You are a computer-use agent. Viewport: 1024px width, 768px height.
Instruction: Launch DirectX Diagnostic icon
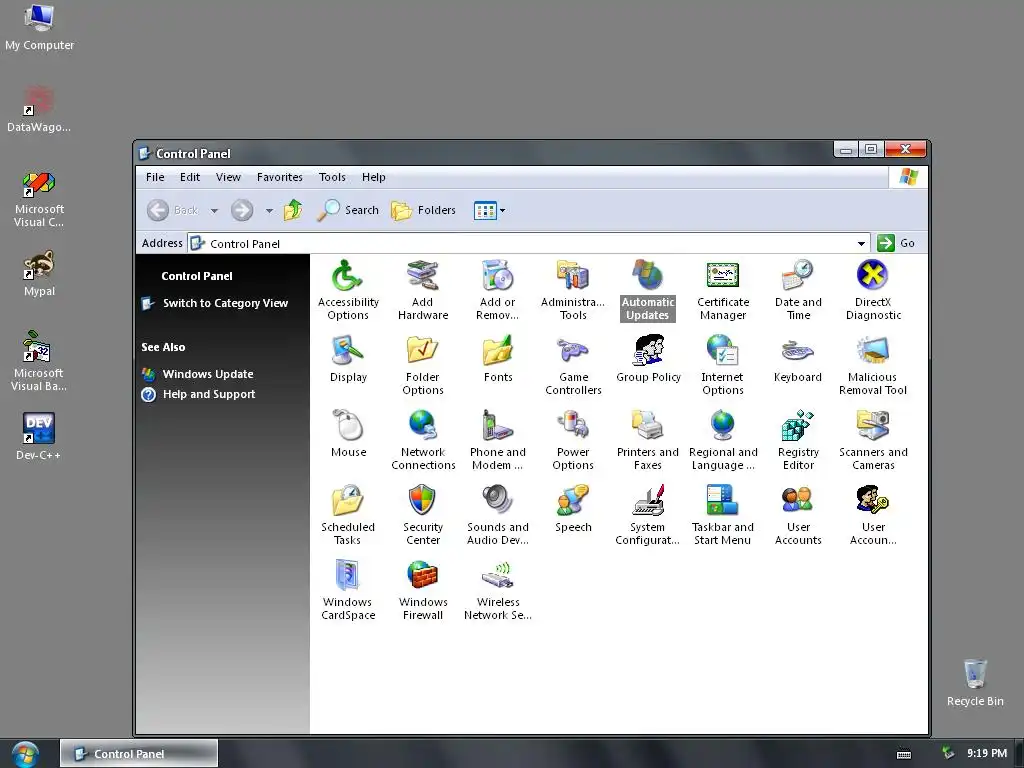[873, 290]
